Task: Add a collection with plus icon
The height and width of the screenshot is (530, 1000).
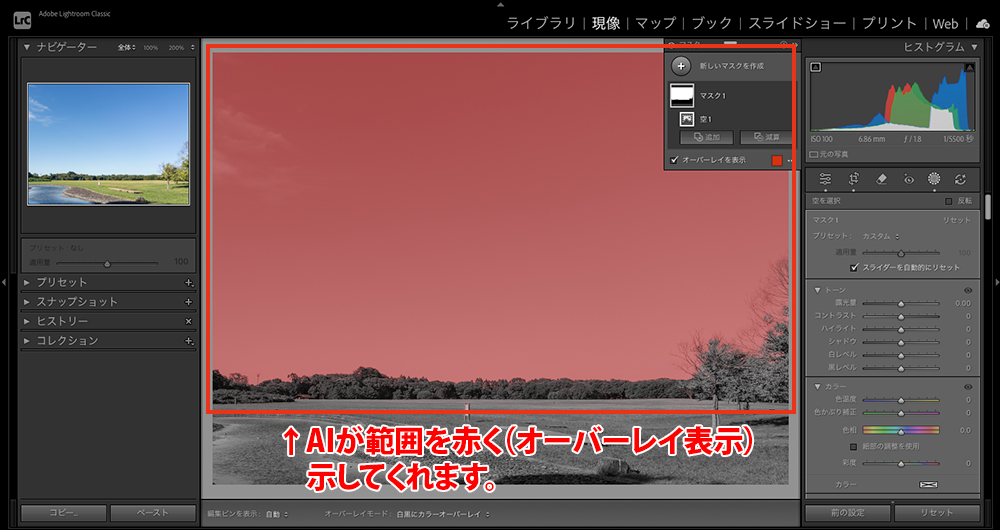Action: [x=189, y=341]
